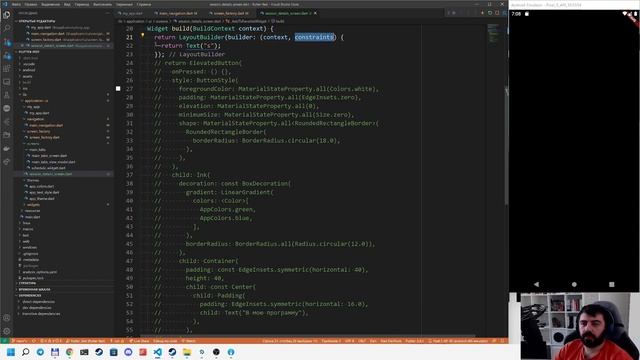The height and width of the screenshot is (360, 640).
Task: Open Telegram from the taskbar
Action: [x=40, y=352]
